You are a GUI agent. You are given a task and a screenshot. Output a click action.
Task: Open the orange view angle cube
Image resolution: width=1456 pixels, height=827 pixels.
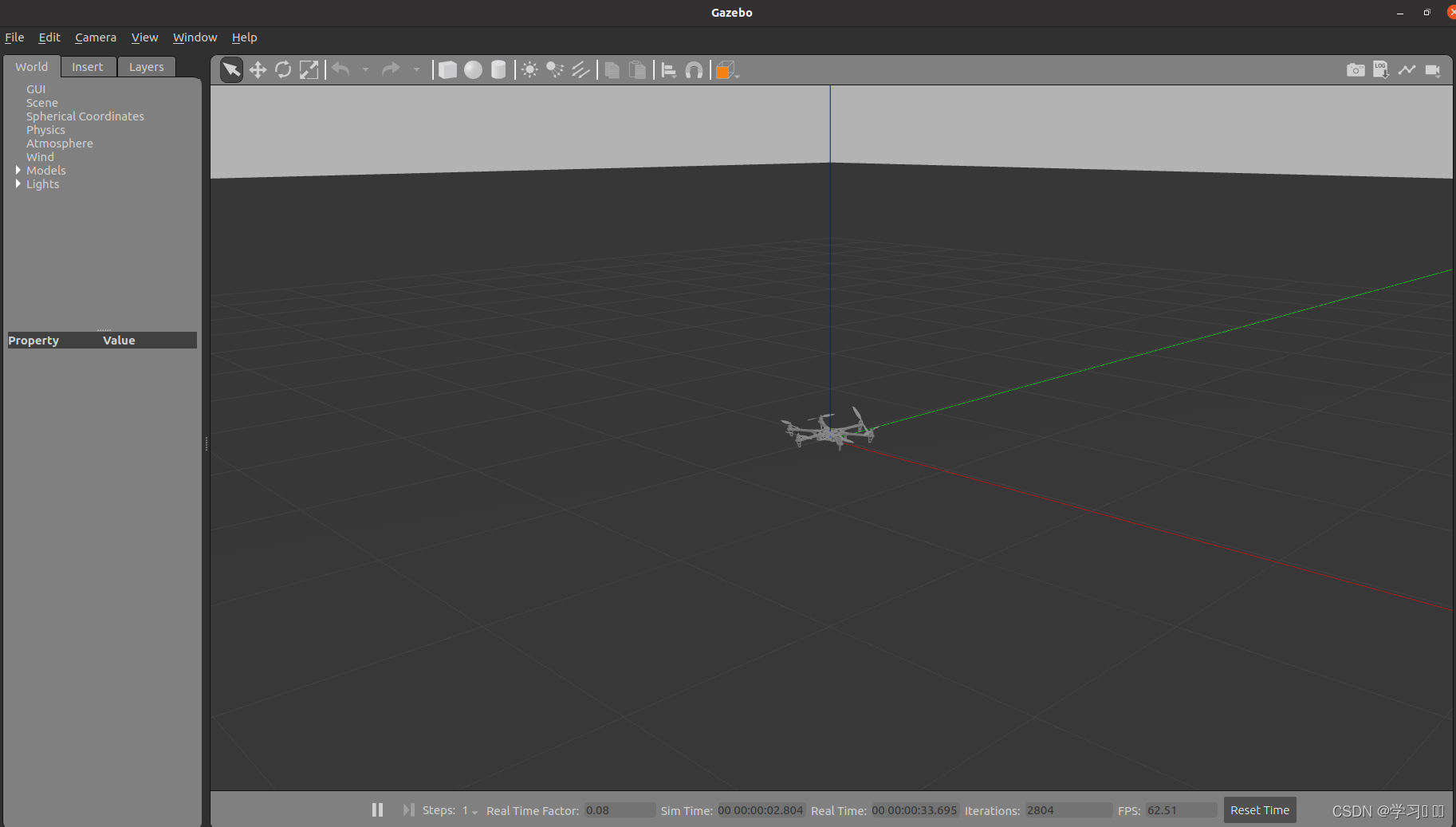pos(726,70)
